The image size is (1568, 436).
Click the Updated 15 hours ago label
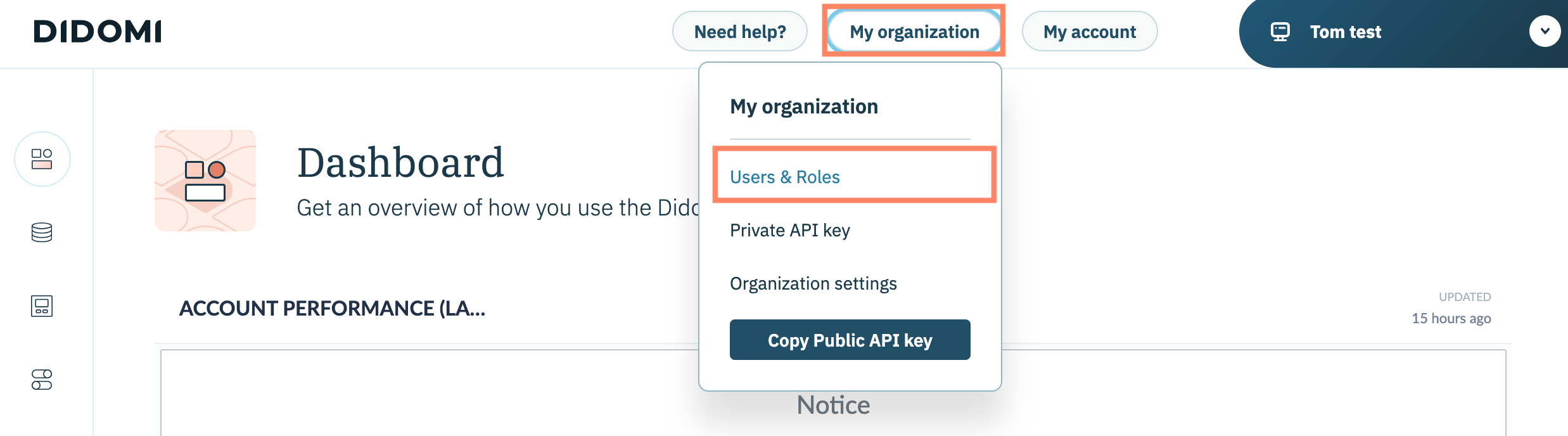coord(1451,309)
